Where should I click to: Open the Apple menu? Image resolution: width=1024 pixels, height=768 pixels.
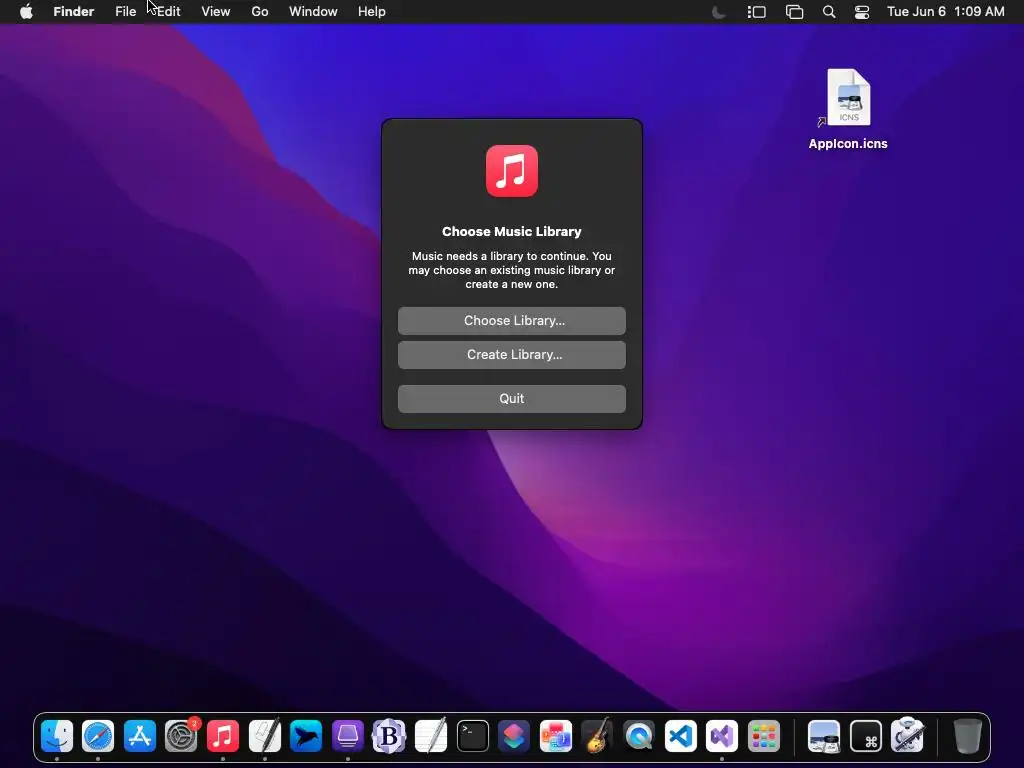coord(26,12)
